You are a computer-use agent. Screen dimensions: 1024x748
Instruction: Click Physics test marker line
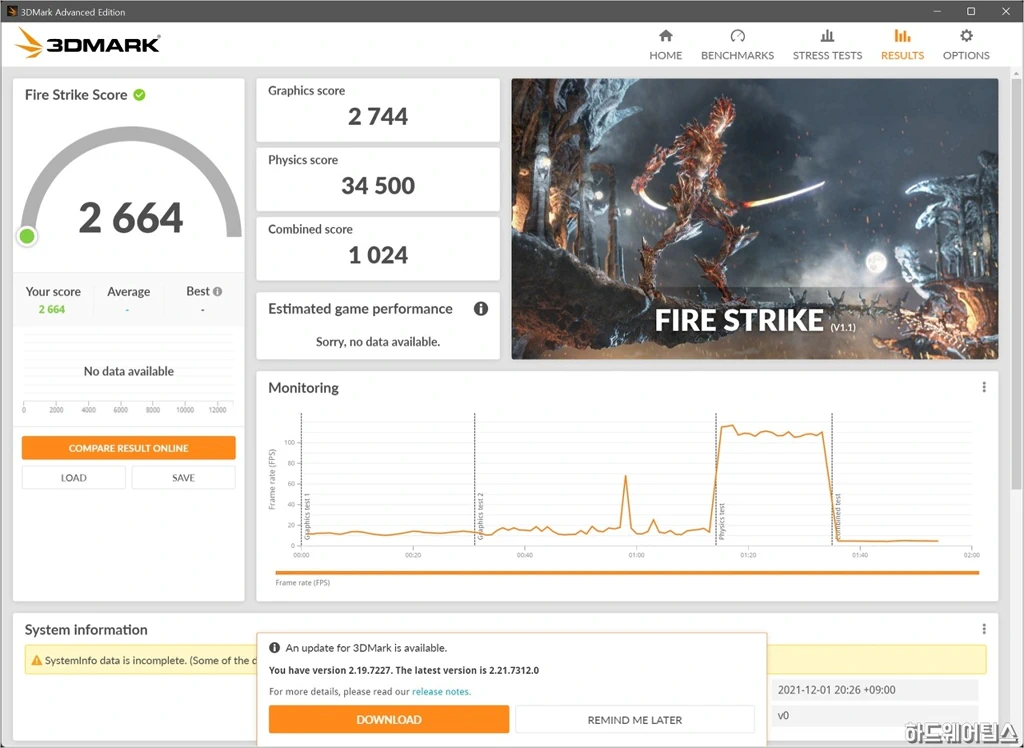pyautogui.click(x=716, y=478)
